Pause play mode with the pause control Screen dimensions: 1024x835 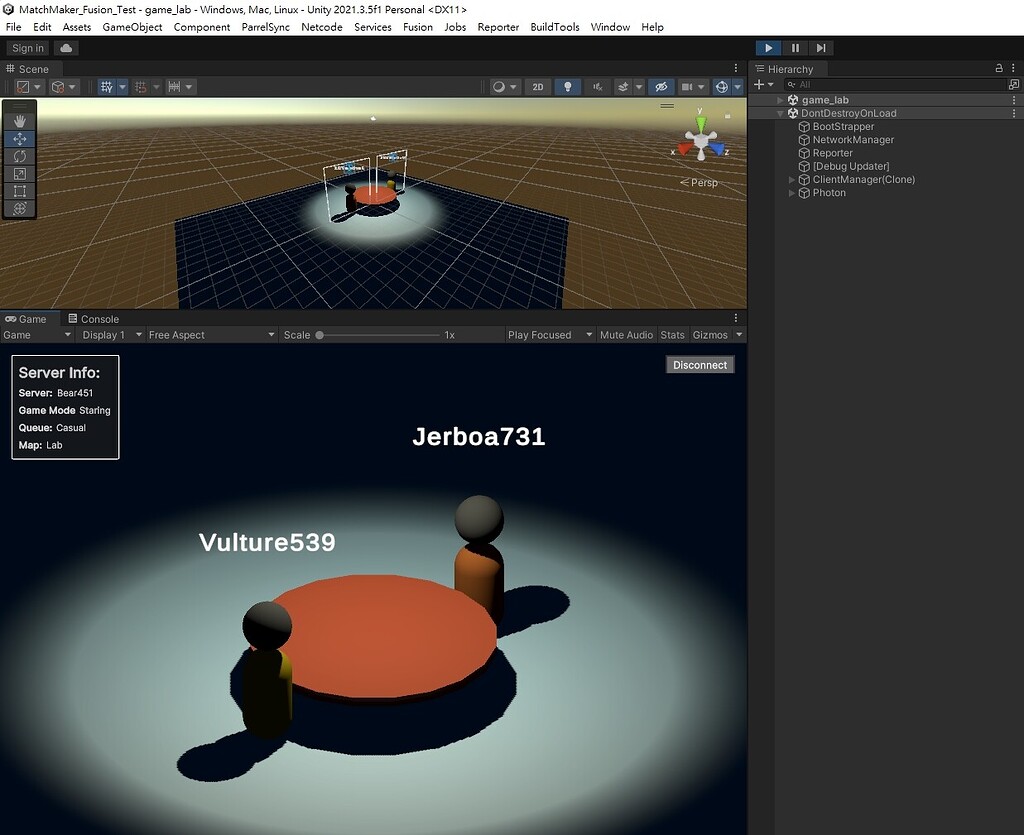(795, 47)
